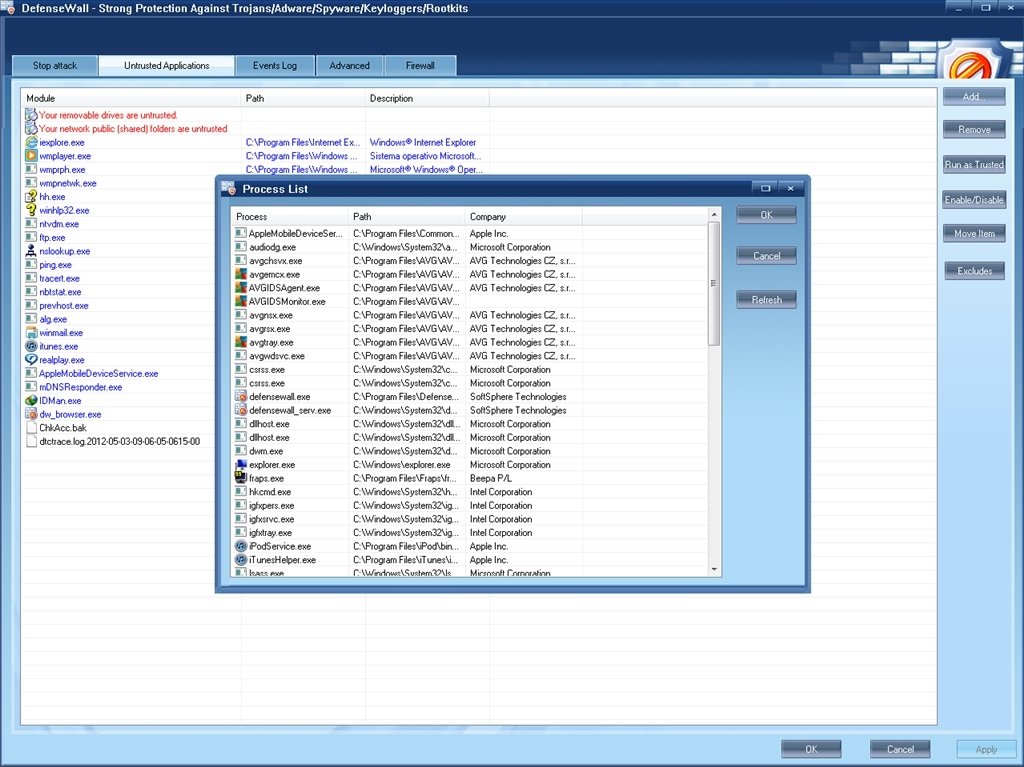Select mDNSResponder.exe in untrusted list

pyautogui.click(x=80, y=387)
